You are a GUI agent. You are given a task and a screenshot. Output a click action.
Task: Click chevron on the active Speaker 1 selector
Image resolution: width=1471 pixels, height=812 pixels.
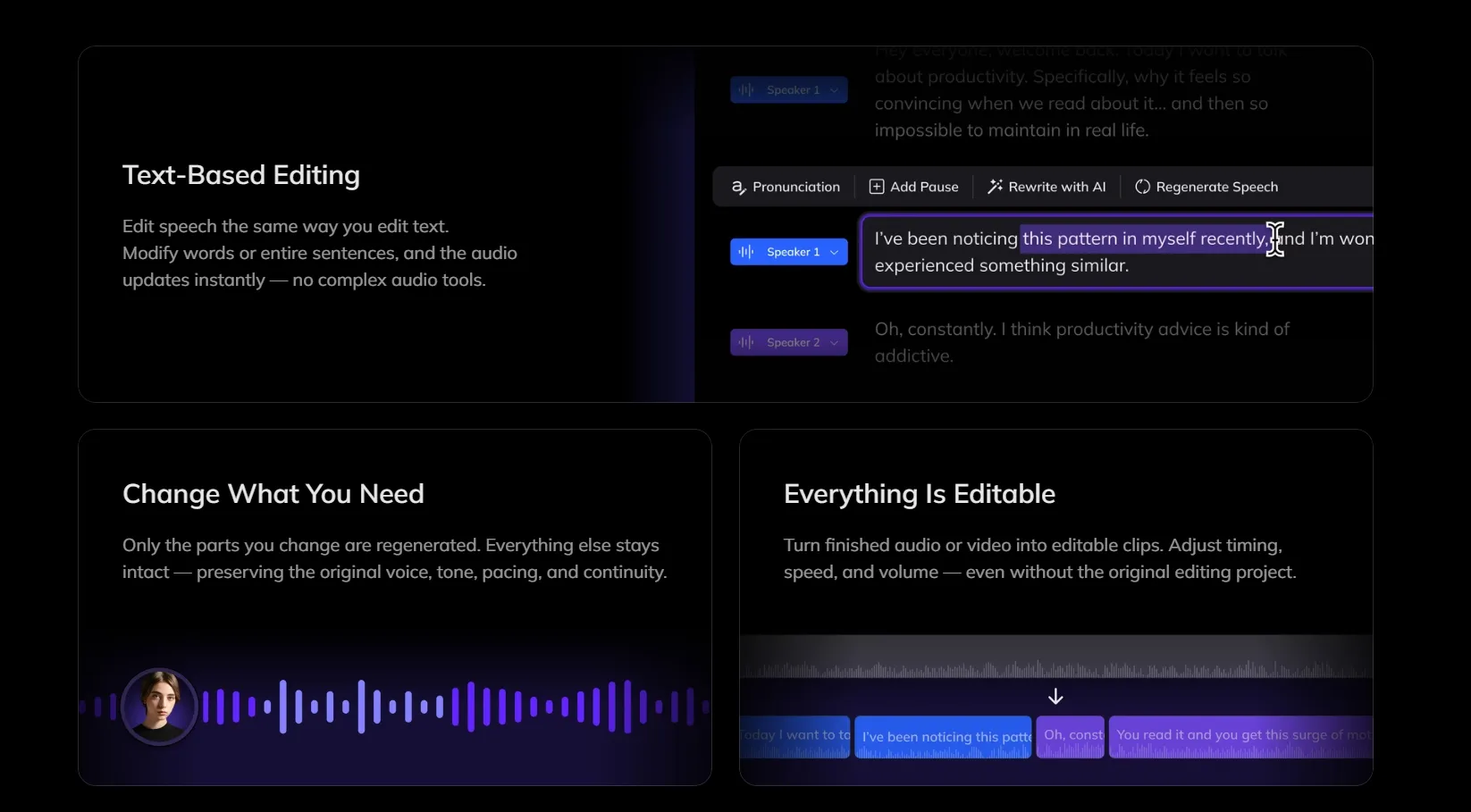tap(834, 252)
